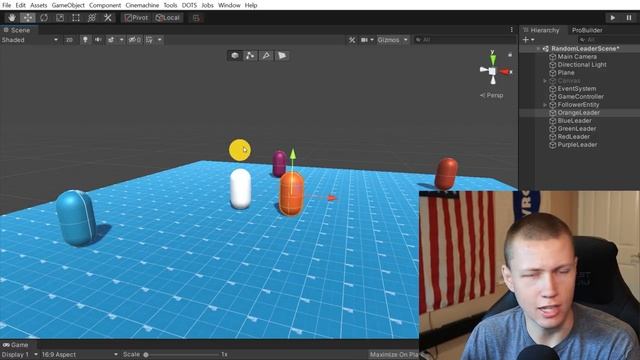Select the combined Transform tool
The width and height of the screenshot is (640, 360).
coord(92,18)
